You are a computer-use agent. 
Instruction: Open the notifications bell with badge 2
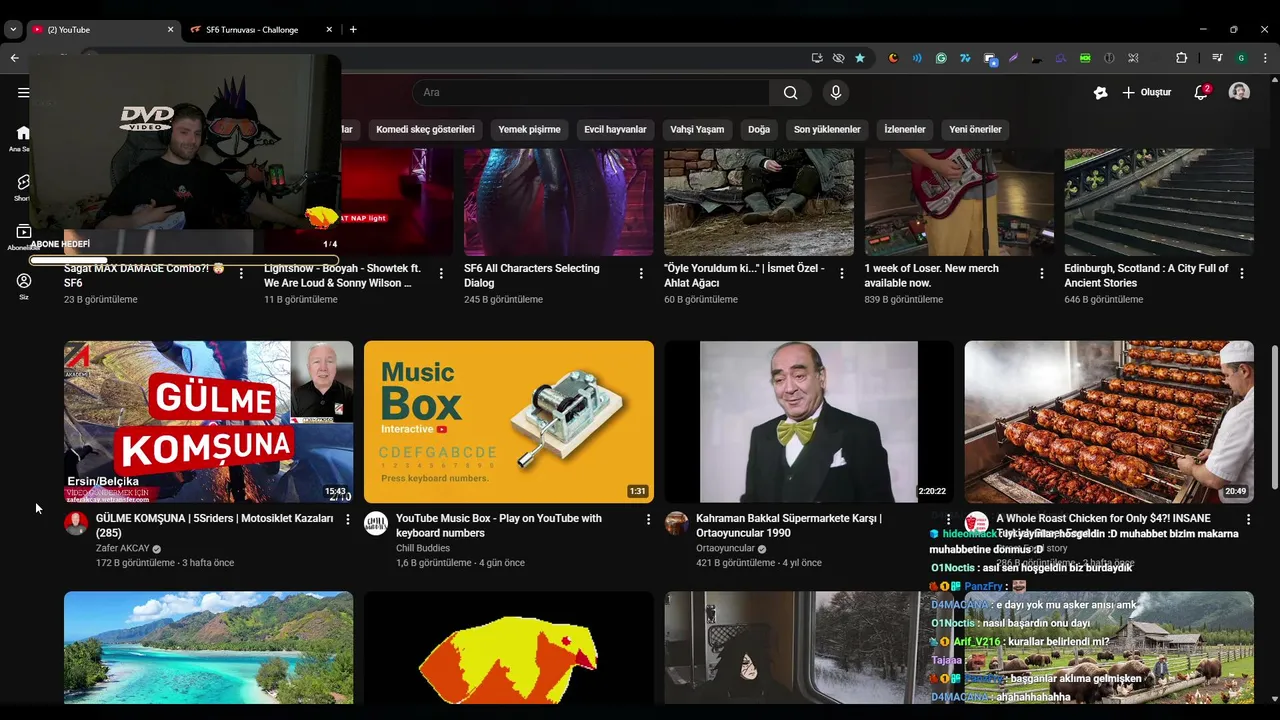[x=1201, y=92]
